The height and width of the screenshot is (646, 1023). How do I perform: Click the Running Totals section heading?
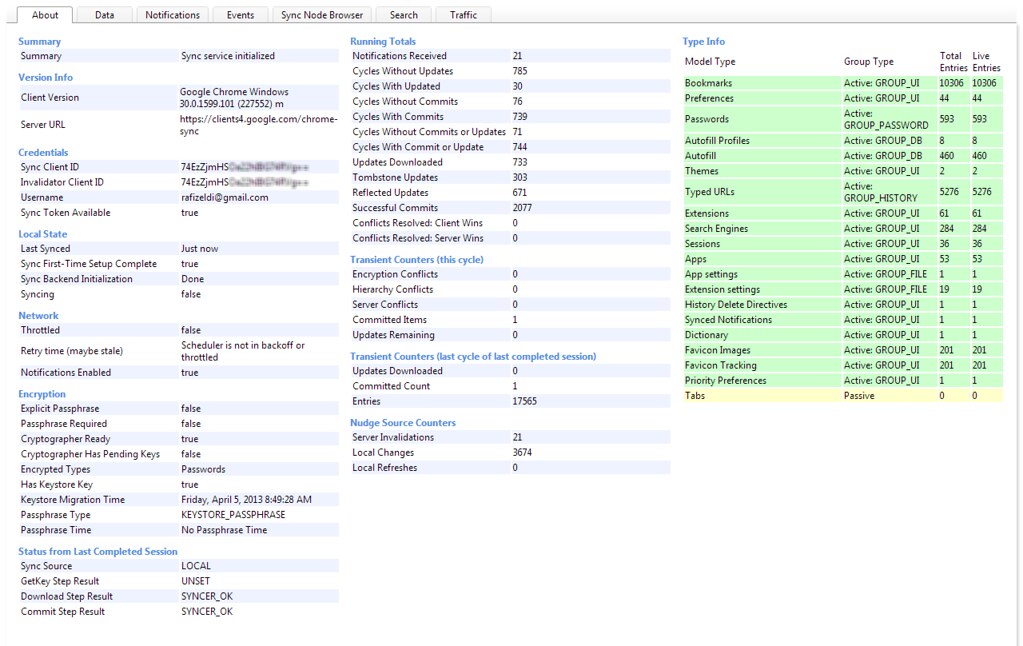(x=382, y=42)
